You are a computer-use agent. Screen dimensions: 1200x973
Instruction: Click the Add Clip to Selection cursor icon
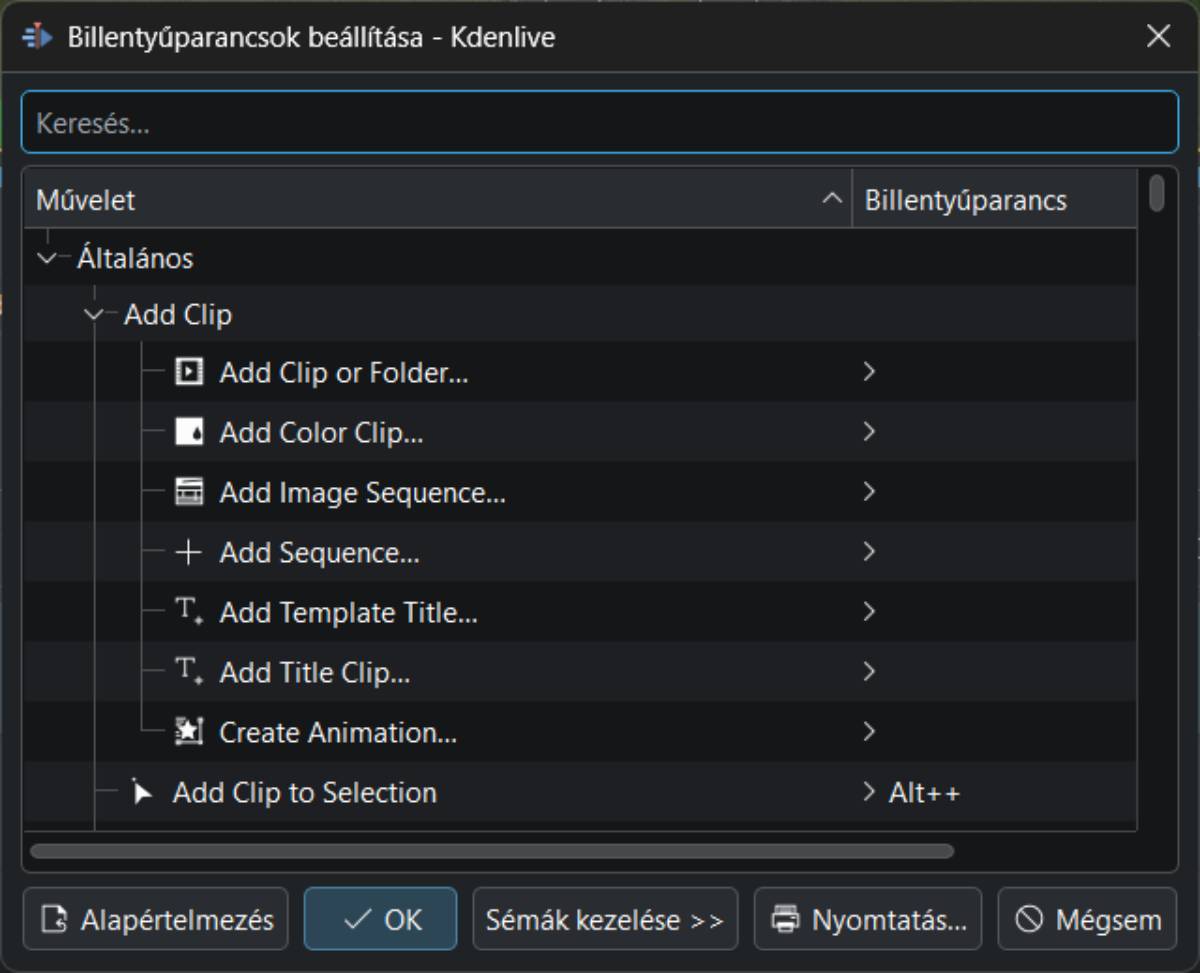(142, 792)
